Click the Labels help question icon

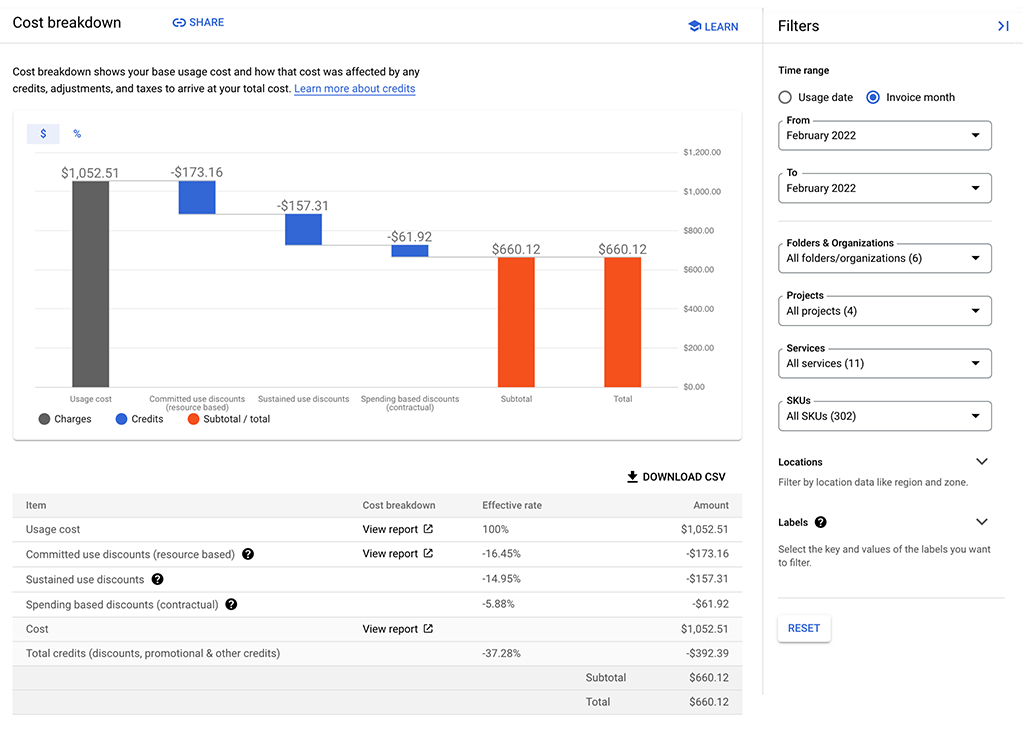point(821,522)
